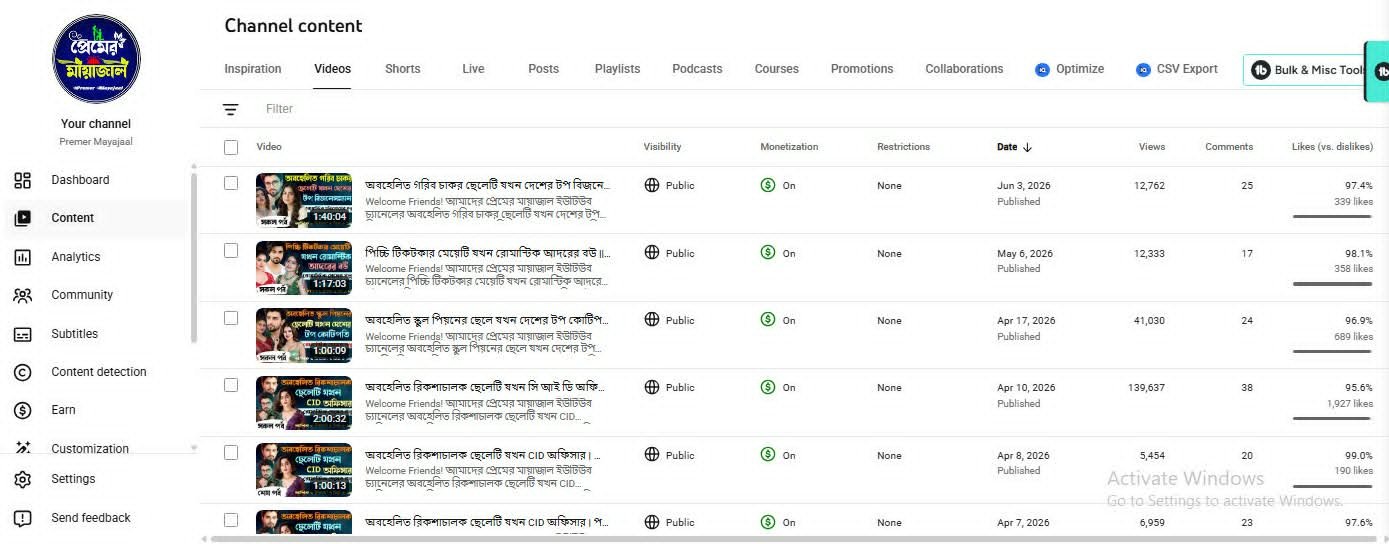Switch to the Promotions tab
The height and width of the screenshot is (544, 1389).
[862, 69]
